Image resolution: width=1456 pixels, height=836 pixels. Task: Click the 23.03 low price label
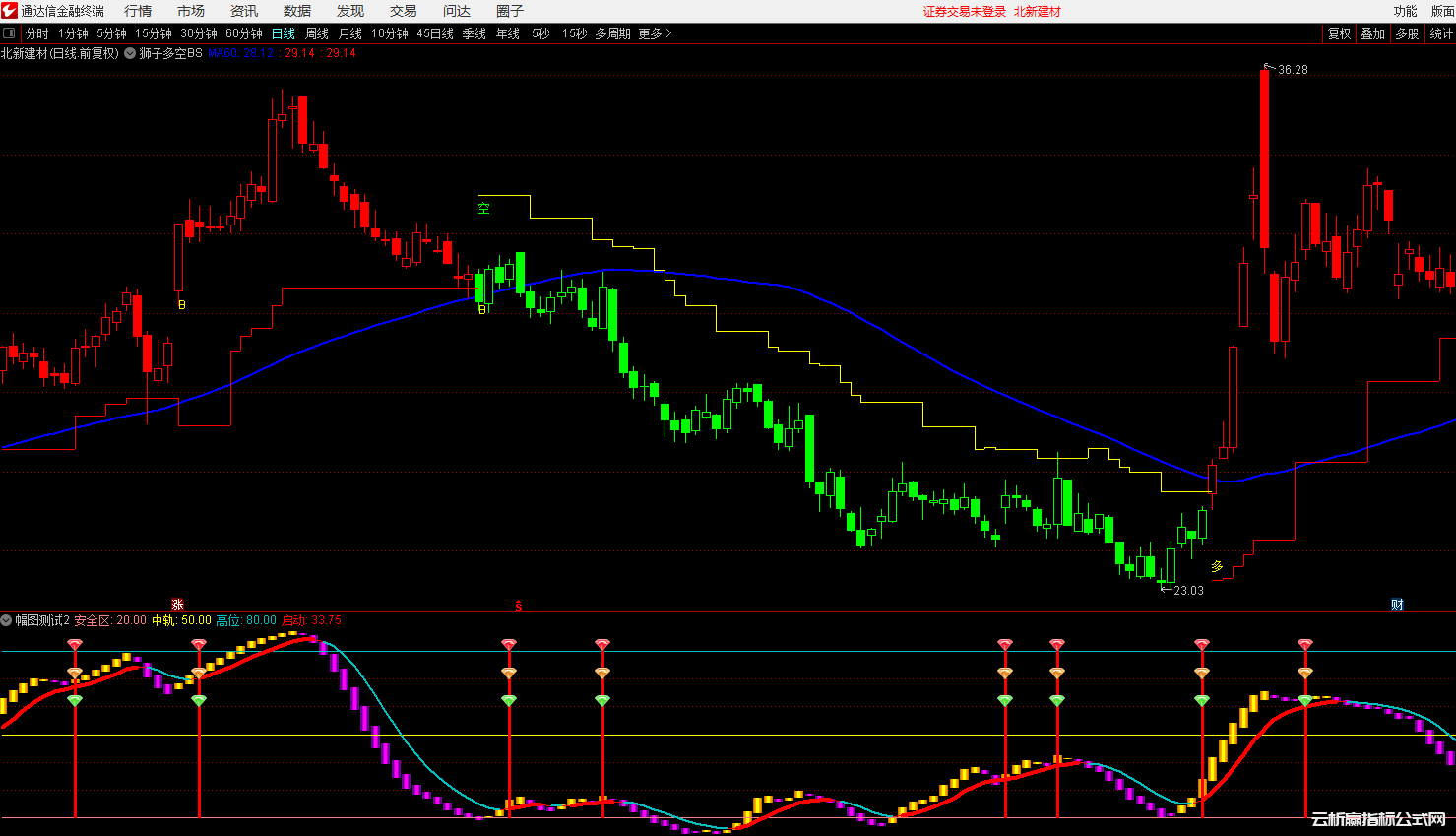point(1188,591)
